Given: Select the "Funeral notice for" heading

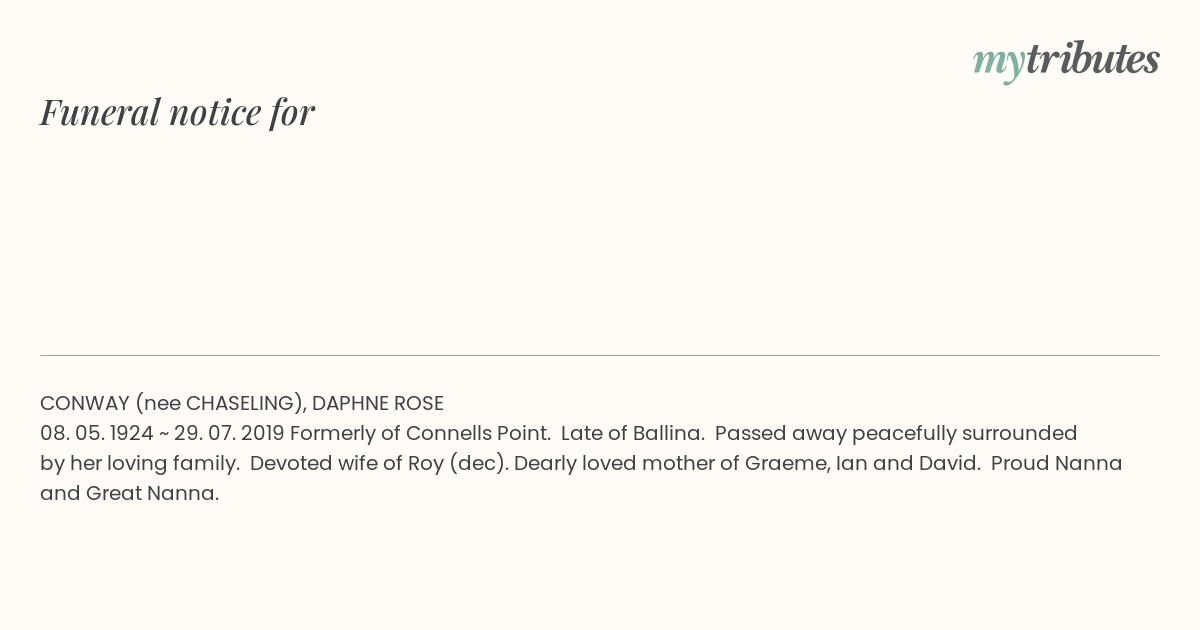Looking at the screenshot, I should click(x=177, y=112).
